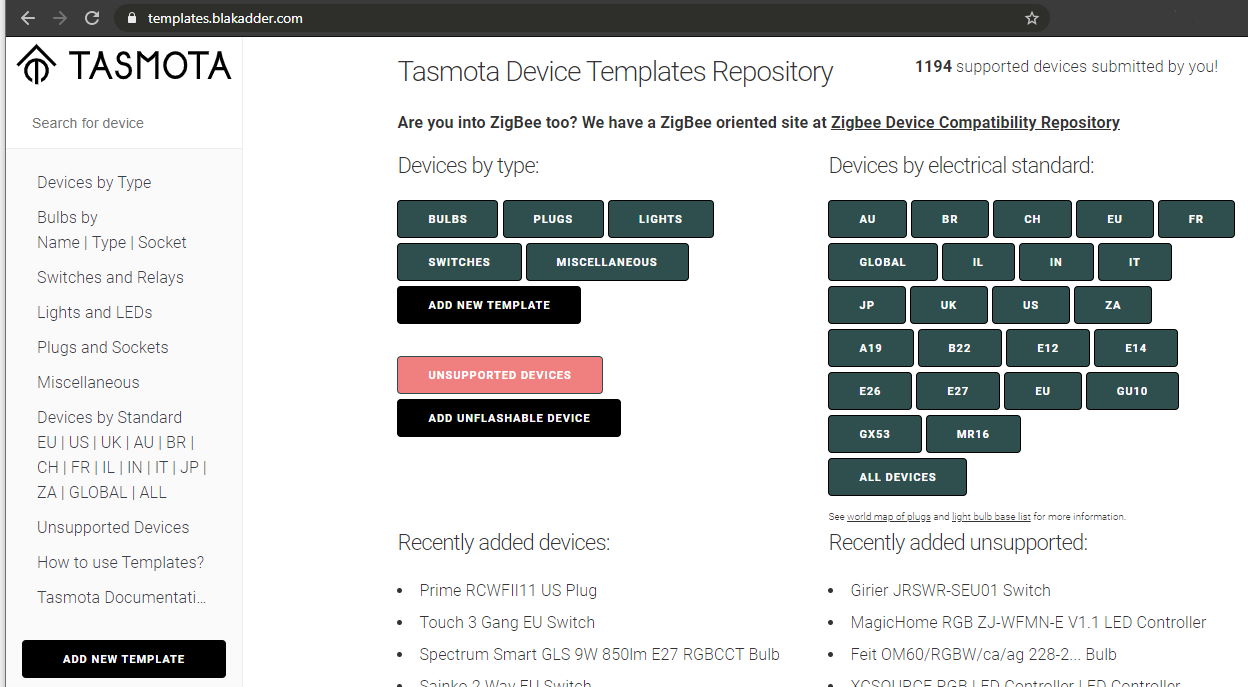This screenshot has width=1248, height=687.
Task: Click the Search for device field
Action: click(124, 123)
